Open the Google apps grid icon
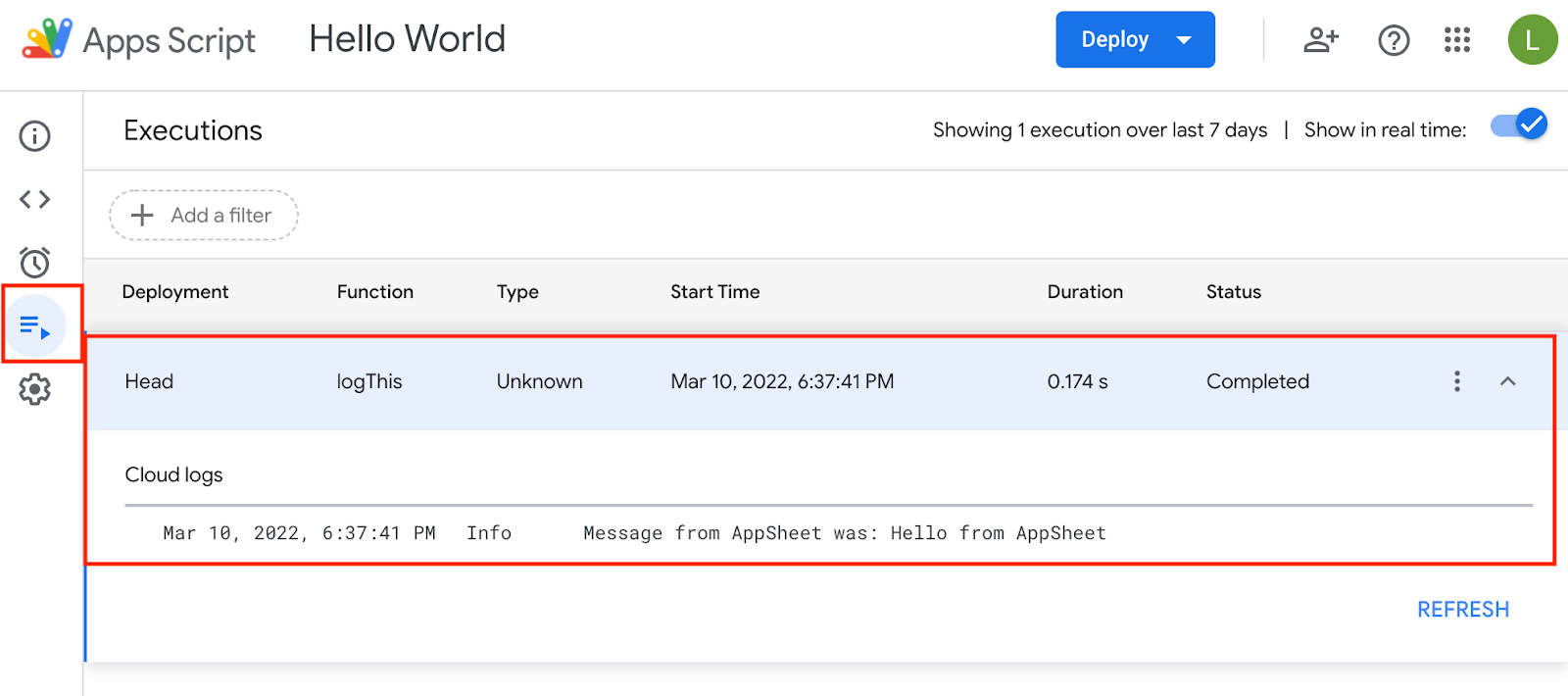This screenshot has width=1568, height=696. click(1456, 40)
